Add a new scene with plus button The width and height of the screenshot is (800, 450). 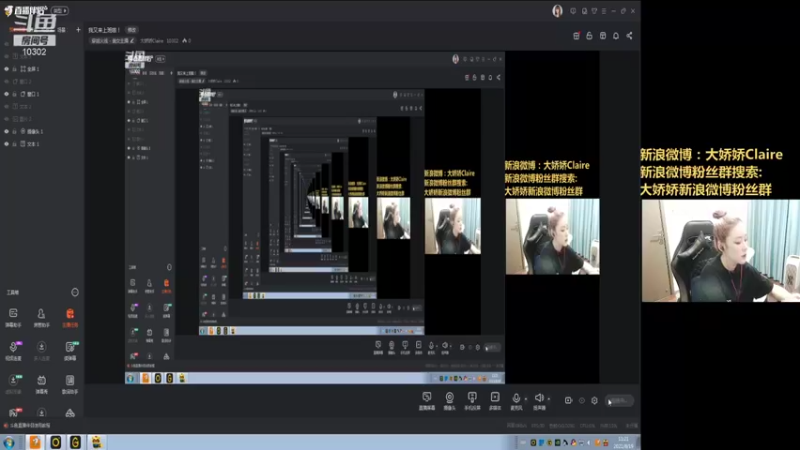(x=78, y=30)
